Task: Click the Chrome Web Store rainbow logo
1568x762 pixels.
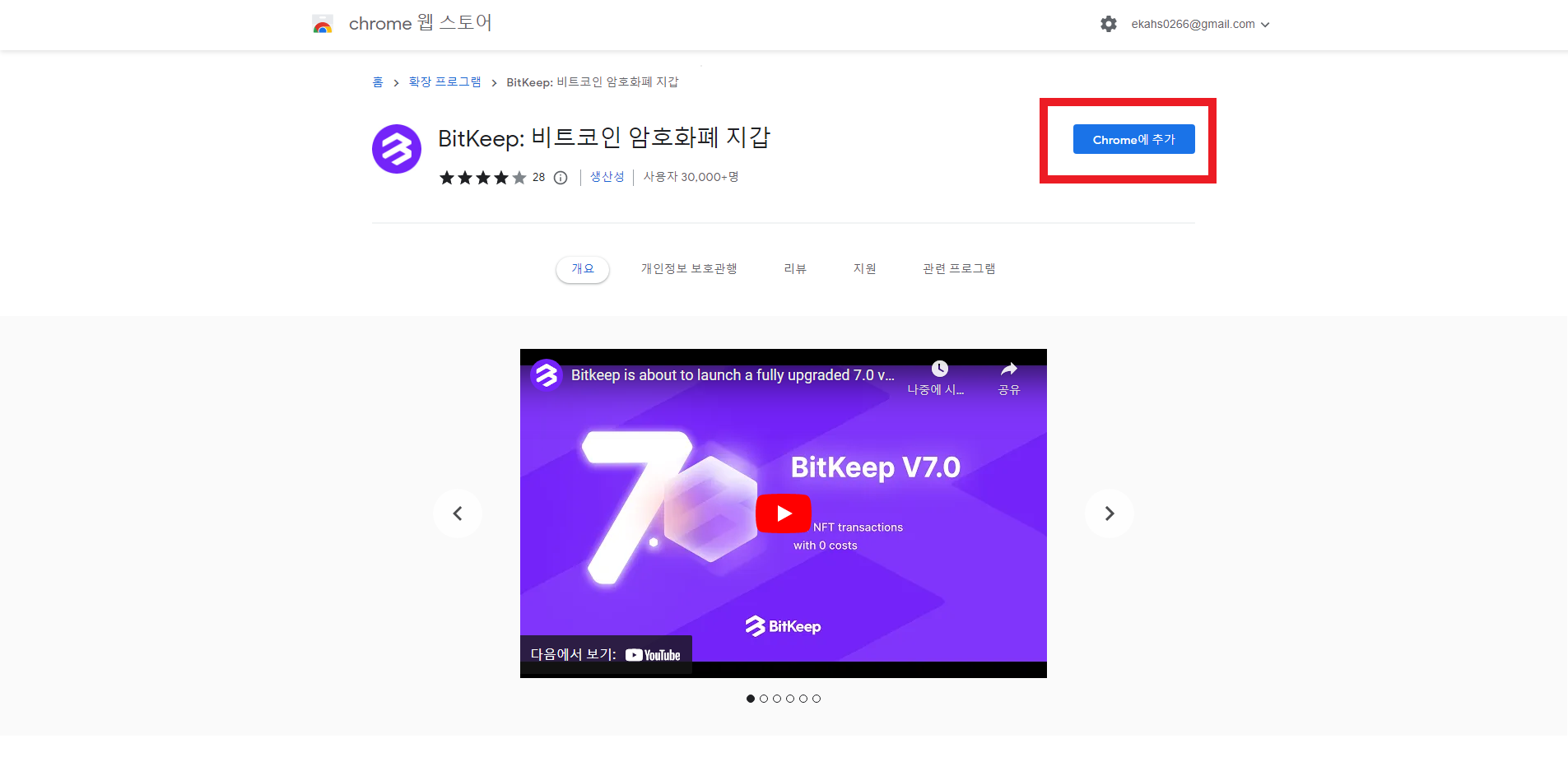Action: [323, 24]
